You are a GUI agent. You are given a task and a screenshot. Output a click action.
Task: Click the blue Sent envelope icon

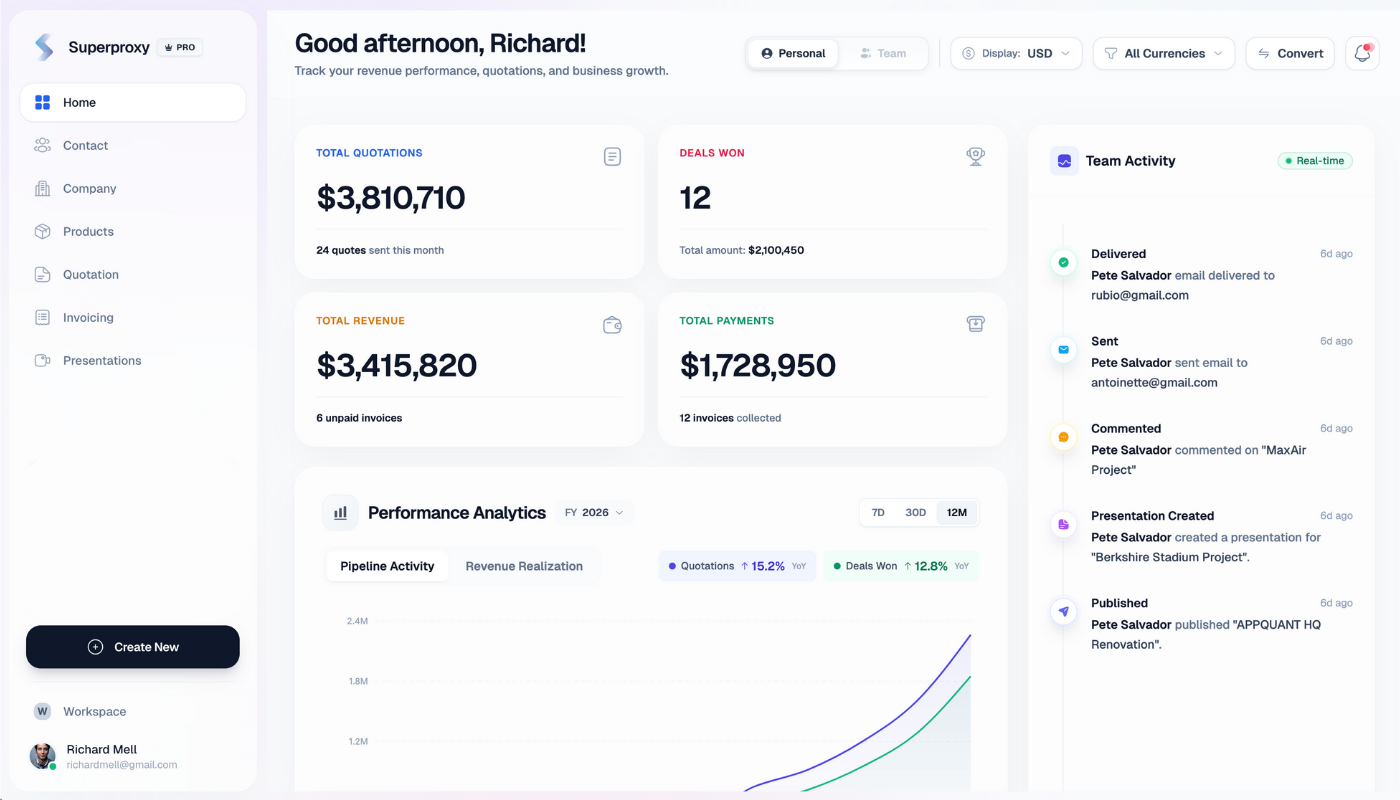1063,350
